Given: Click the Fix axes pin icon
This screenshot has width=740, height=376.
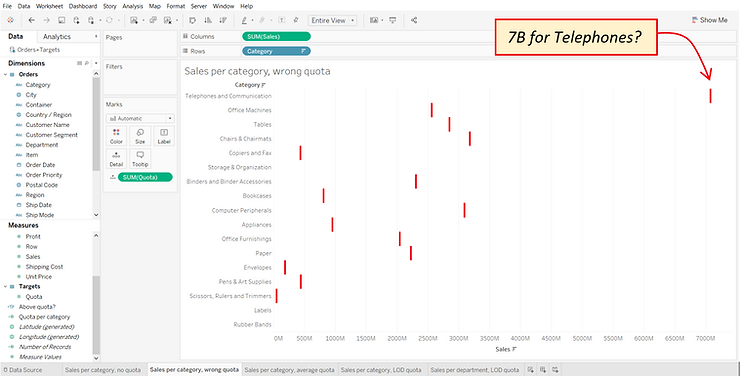Looking at the screenshot, I should coord(296,20).
